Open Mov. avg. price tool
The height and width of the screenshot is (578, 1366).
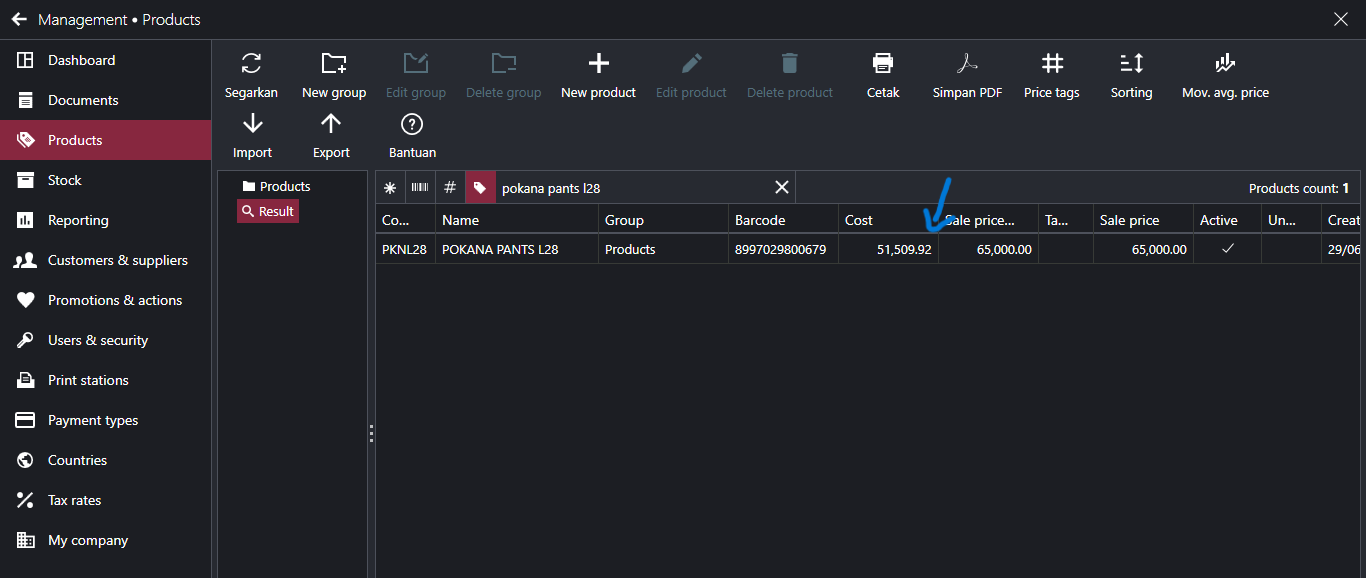tap(1225, 64)
